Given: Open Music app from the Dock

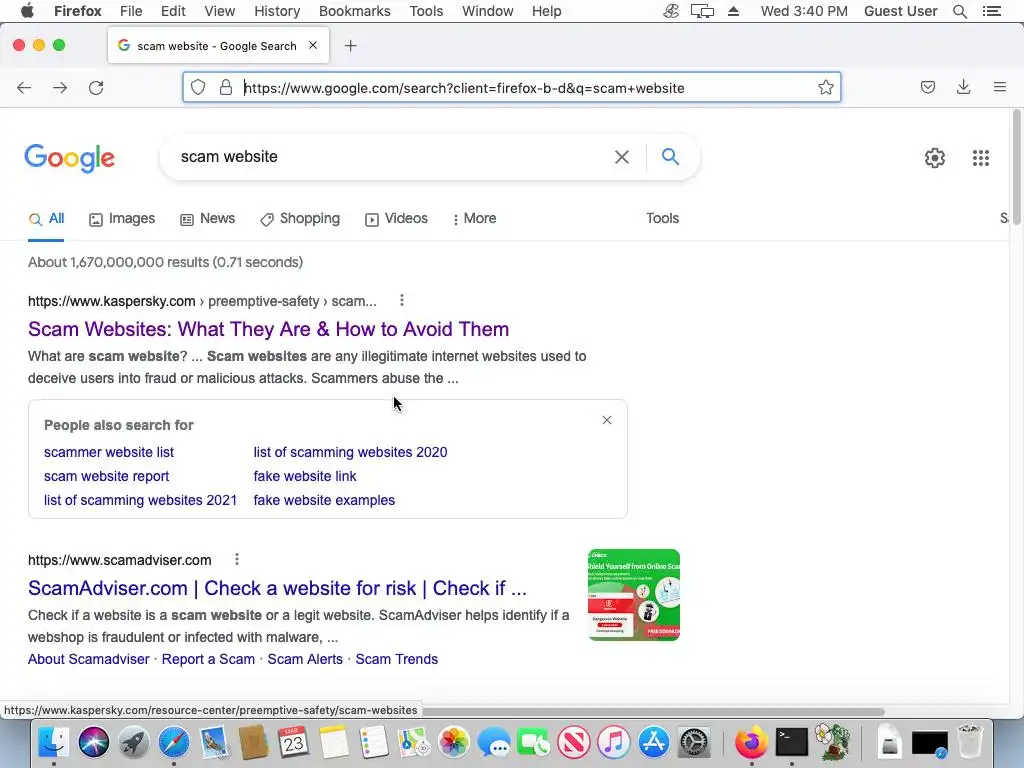Looking at the screenshot, I should tap(613, 743).
